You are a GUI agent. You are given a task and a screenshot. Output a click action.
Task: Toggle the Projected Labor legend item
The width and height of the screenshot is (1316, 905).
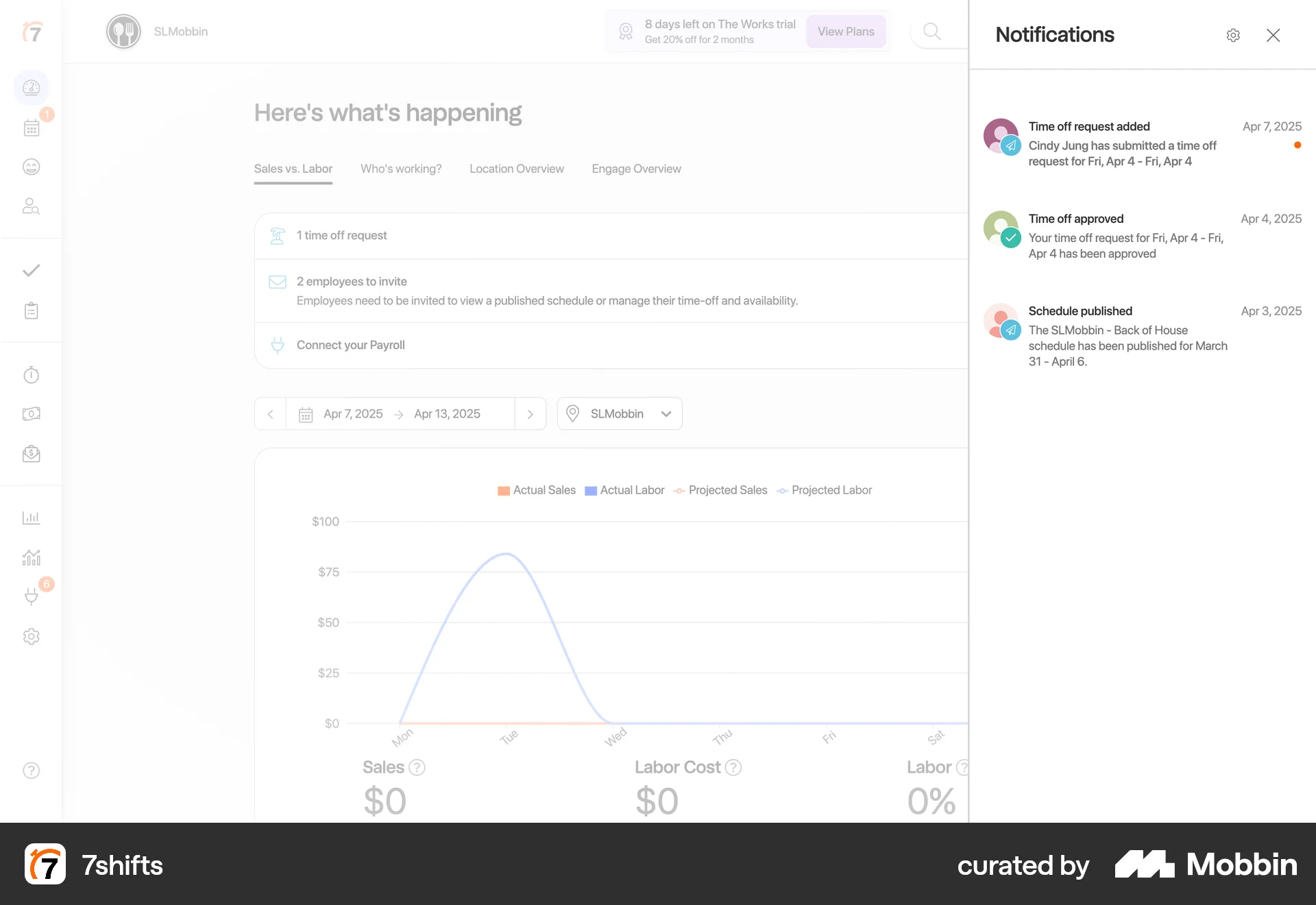(x=824, y=490)
